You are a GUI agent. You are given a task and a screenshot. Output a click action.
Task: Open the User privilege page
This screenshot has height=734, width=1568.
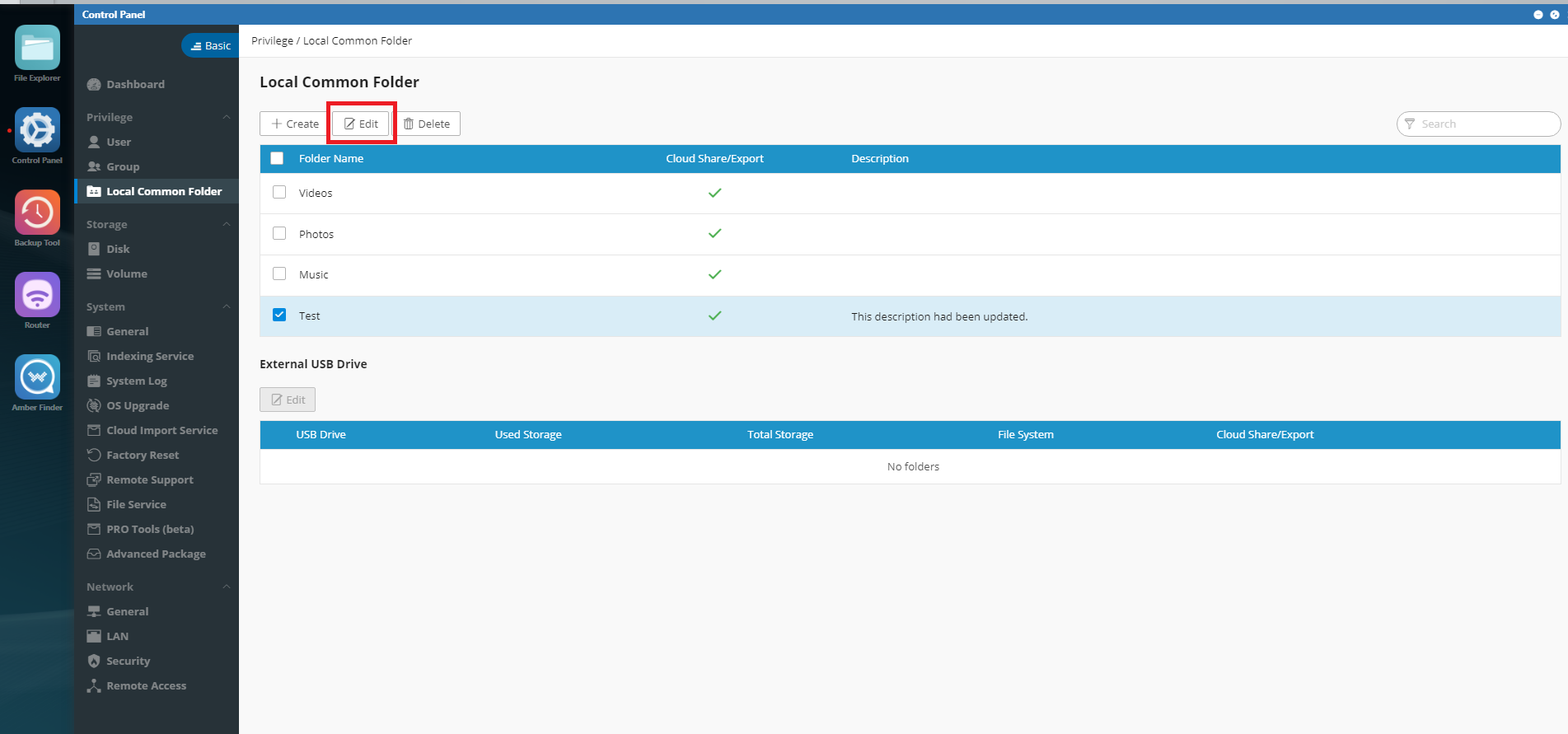click(x=119, y=142)
